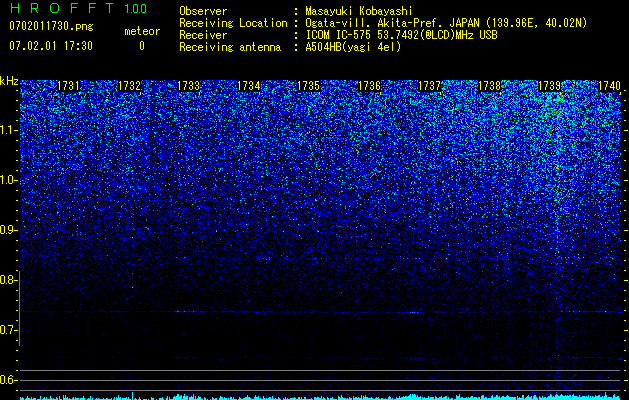
Task: Click the 1740 time marker
Action: click(609, 86)
